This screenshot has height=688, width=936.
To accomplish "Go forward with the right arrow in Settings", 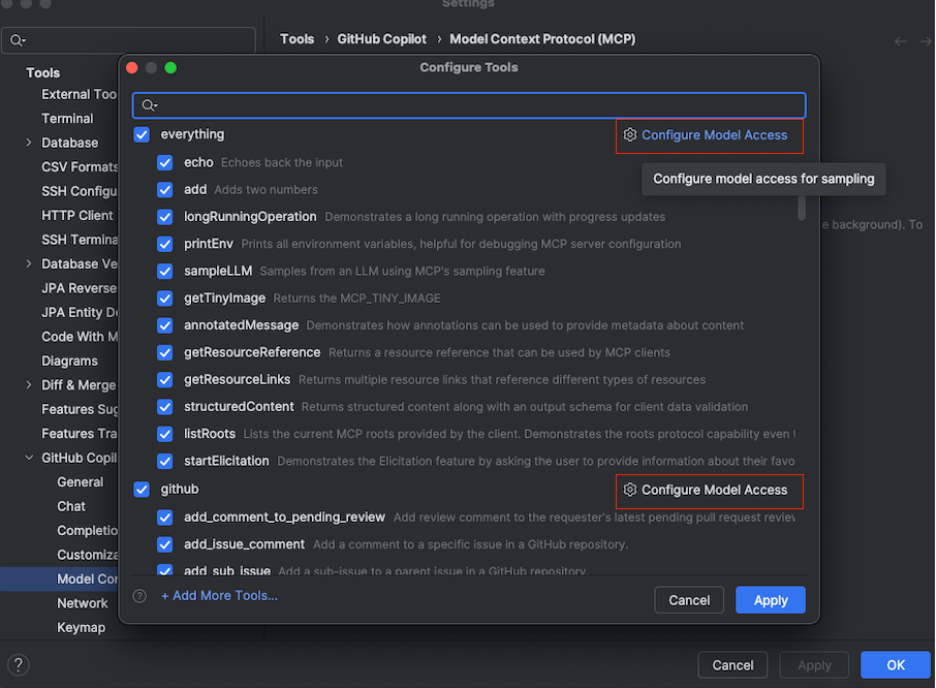I will coord(925,41).
